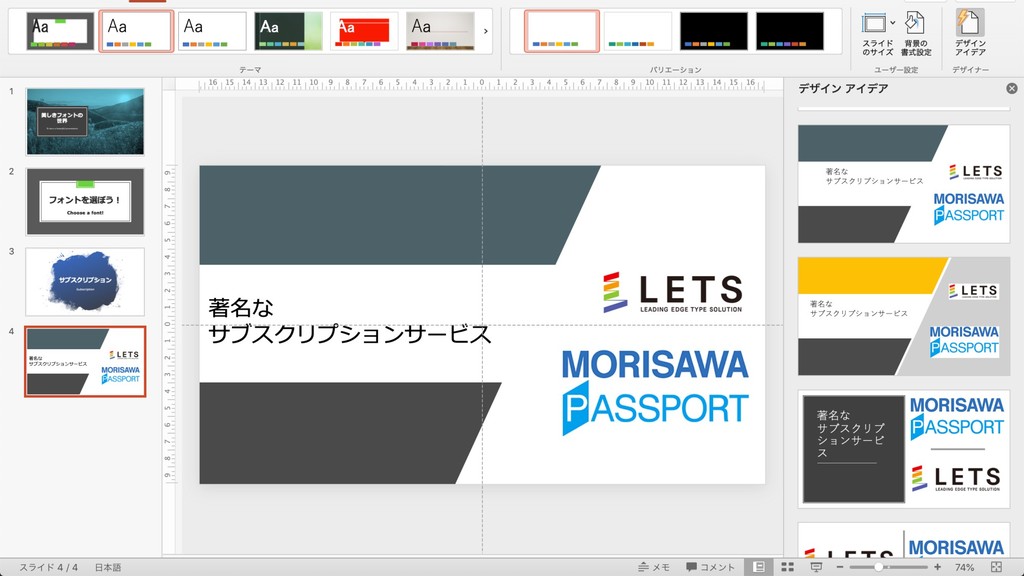Click the zoom slider handle
This screenshot has height=576, width=1024.
click(878, 567)
